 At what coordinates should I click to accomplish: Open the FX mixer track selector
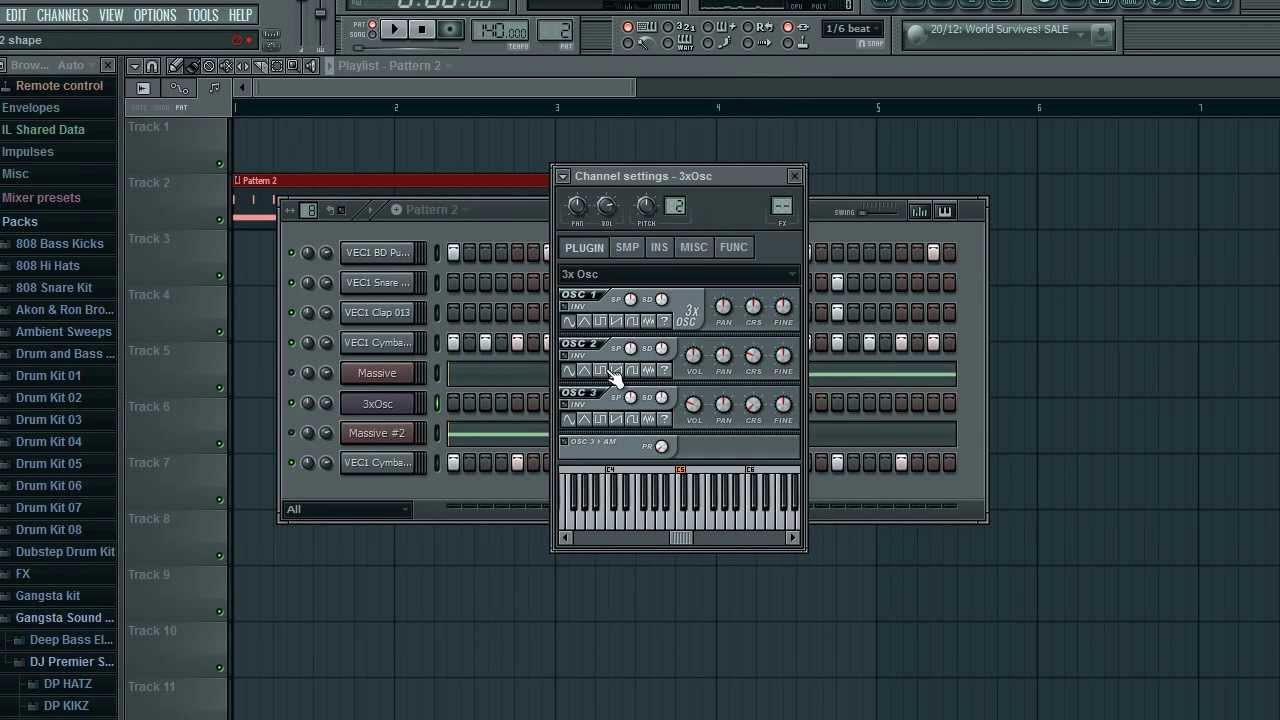(782, 206)
